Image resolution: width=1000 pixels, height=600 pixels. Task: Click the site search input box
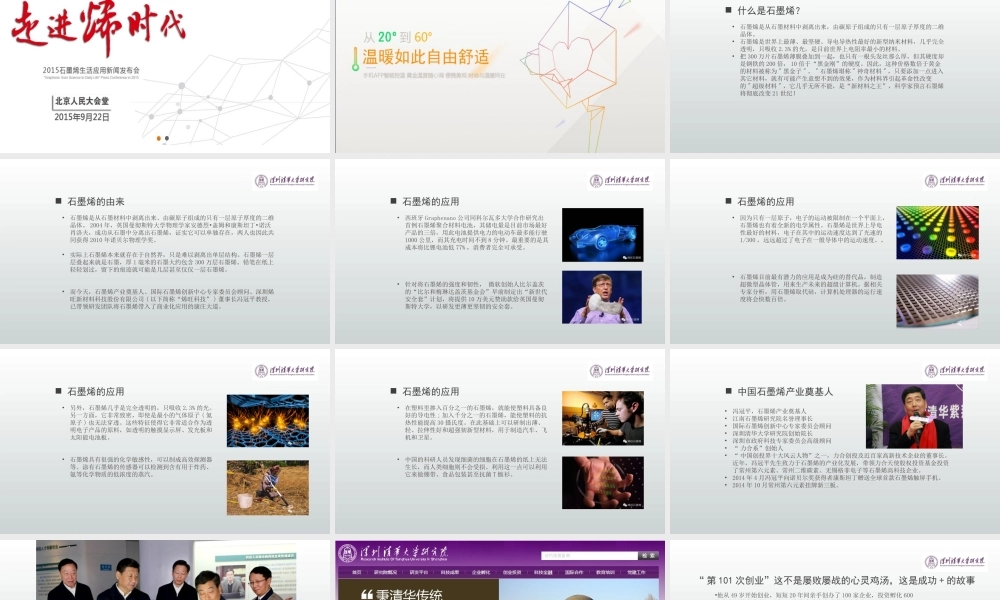coord(590,555)
